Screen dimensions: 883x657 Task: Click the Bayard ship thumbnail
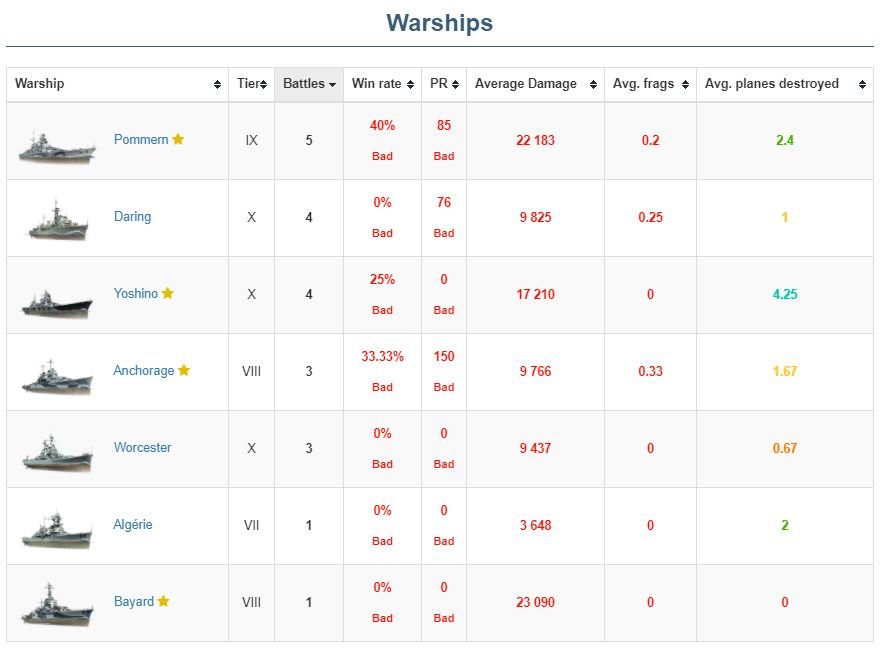57,606
